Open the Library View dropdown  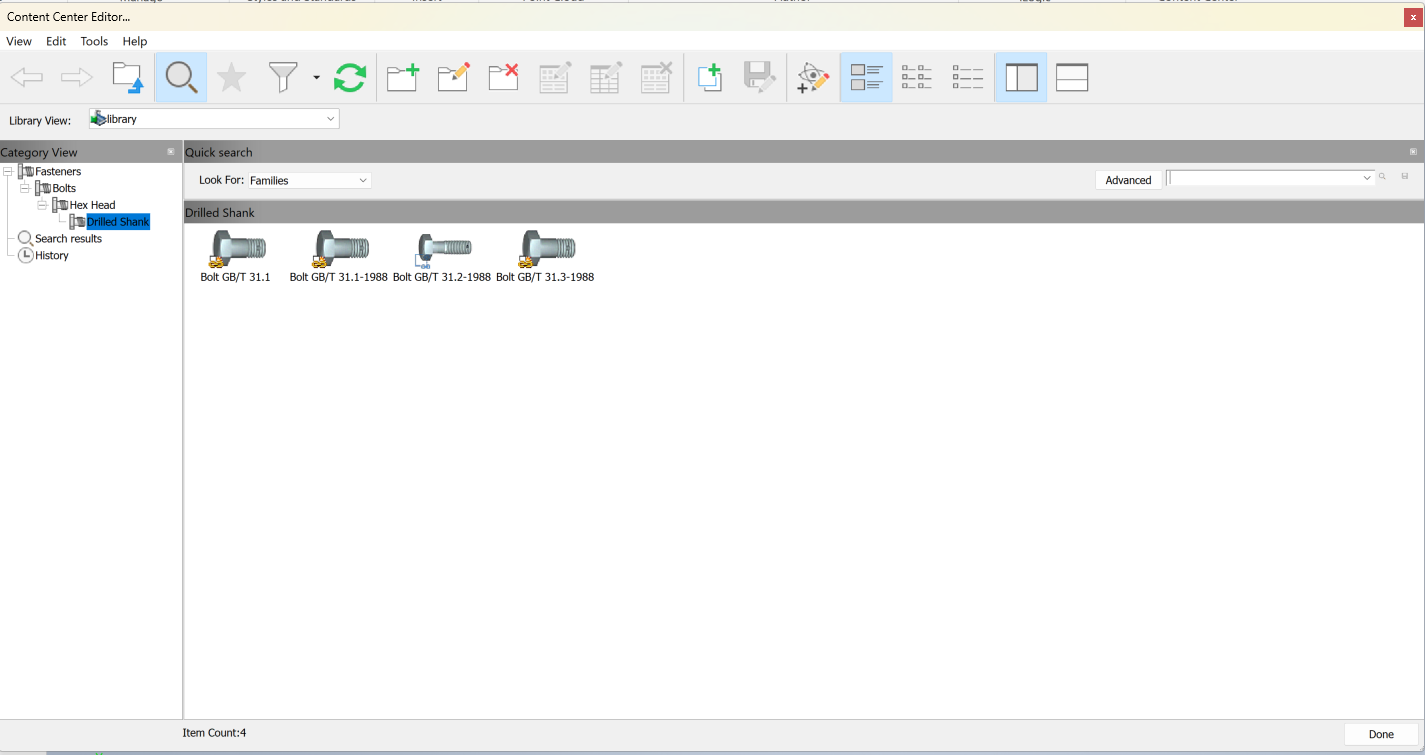click(x=330, y=118)
